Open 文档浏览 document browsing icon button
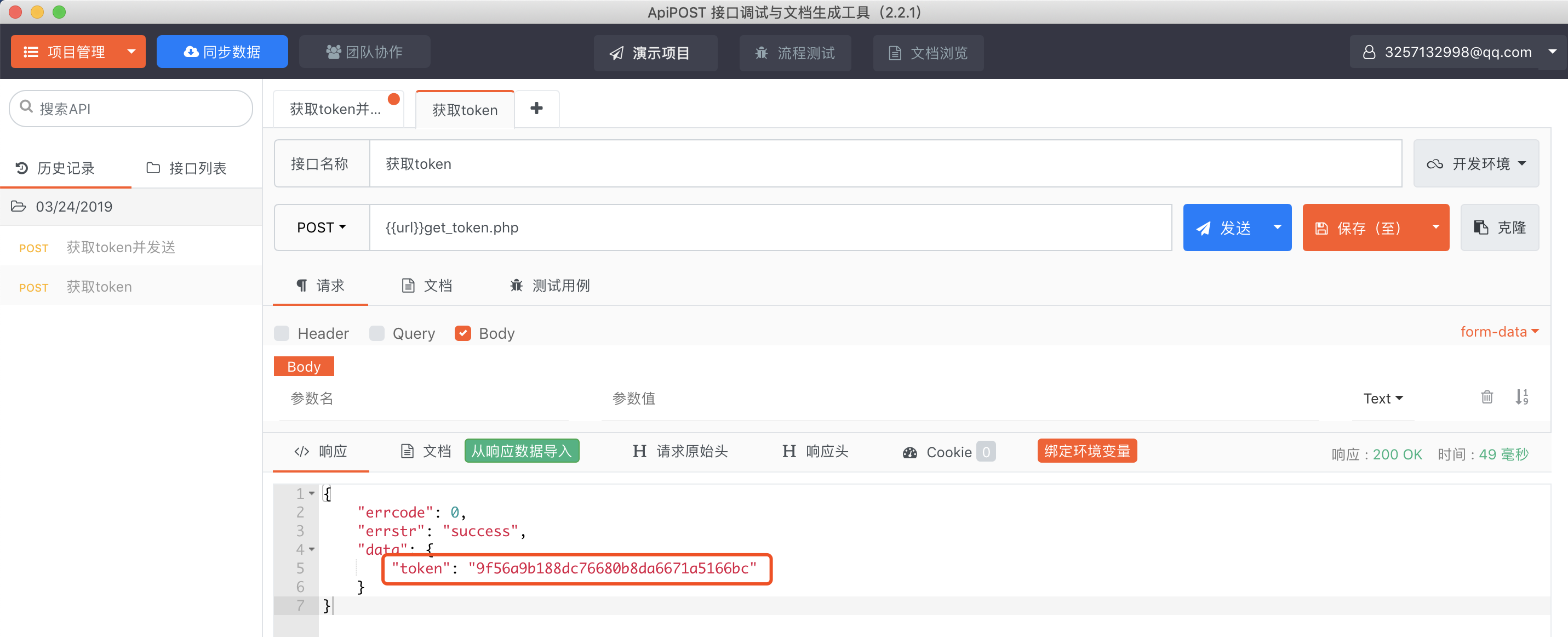1568x637 pixels. 928,53
